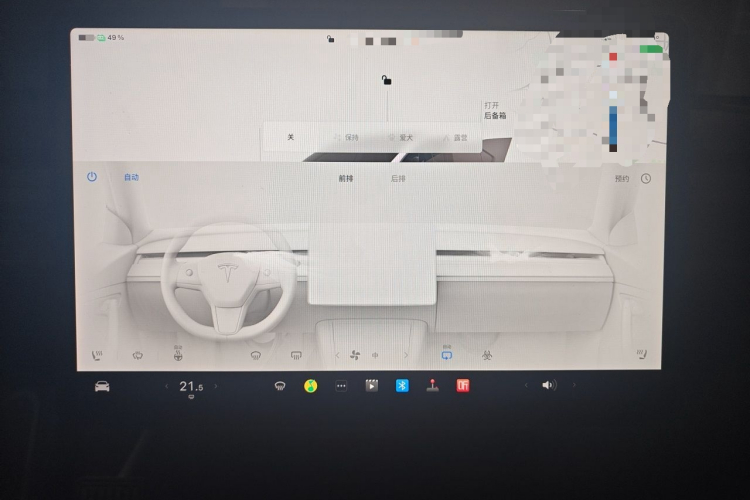Select the 爱犬 dog mode option

point(400,137)
